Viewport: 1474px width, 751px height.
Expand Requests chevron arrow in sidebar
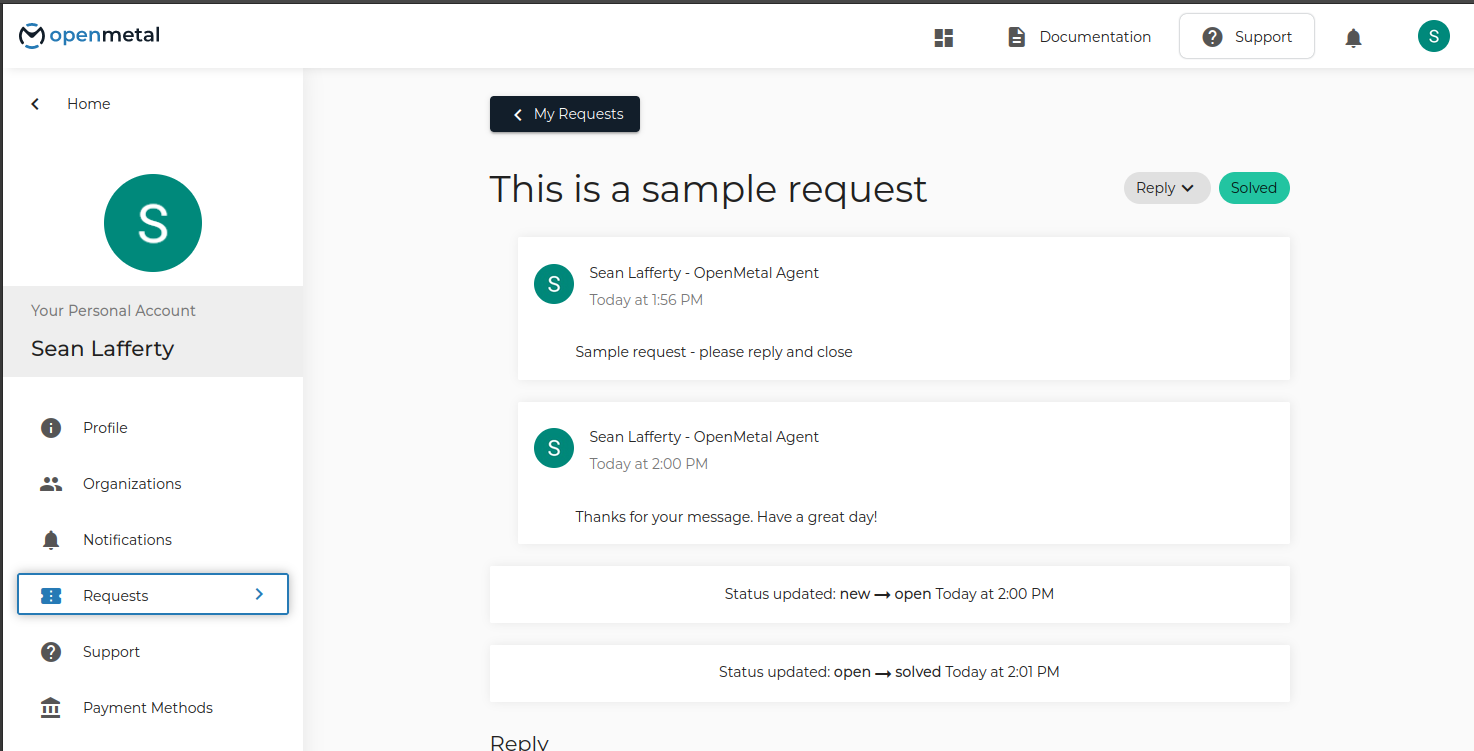259,594
